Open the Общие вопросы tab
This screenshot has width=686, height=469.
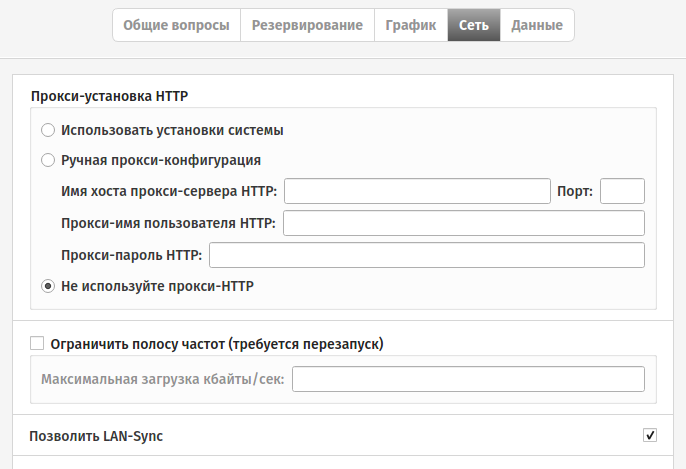(x=176, y=25)
